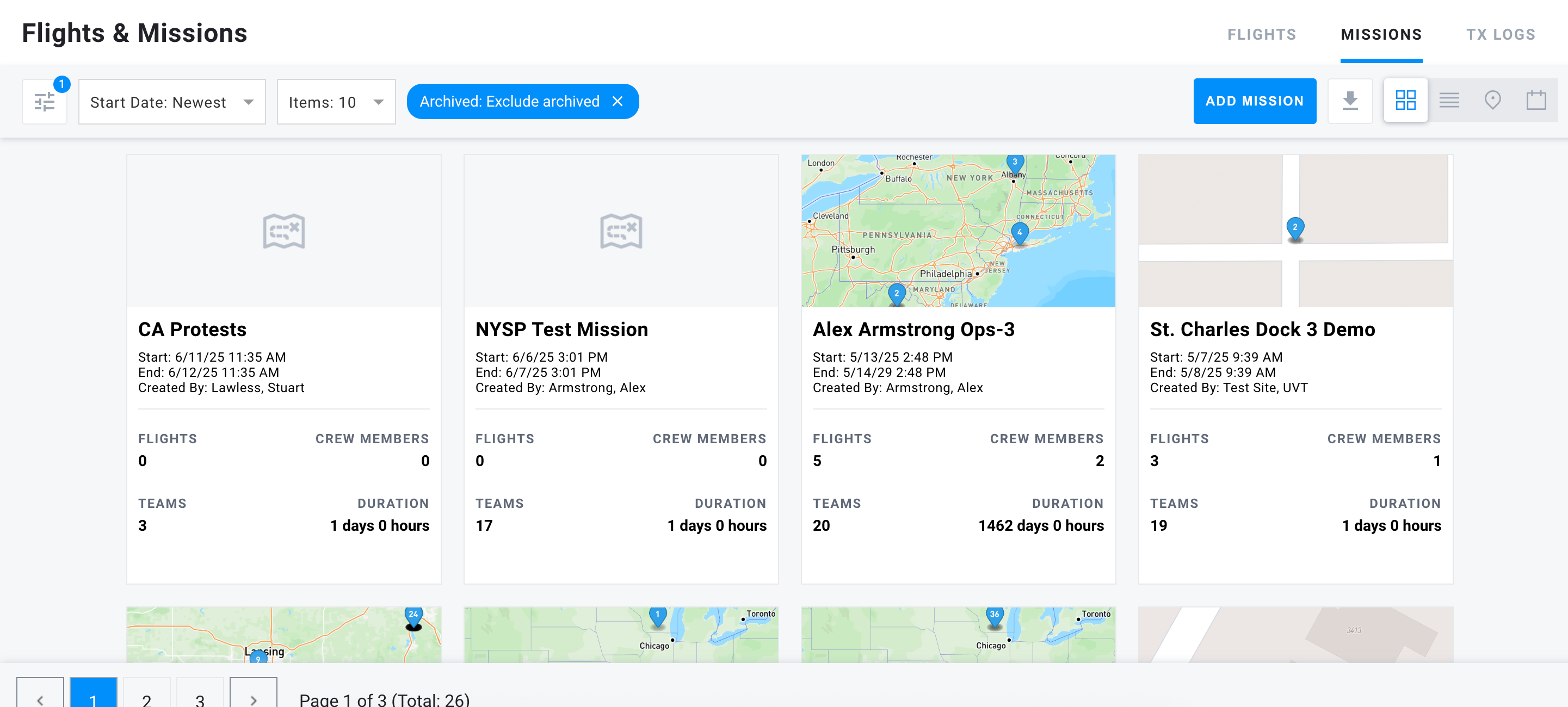The height and width of the screenshot is (707, 1568).
Task: Open the Start Date: Newest sort dropdown
Action: (x=171, y=102)
